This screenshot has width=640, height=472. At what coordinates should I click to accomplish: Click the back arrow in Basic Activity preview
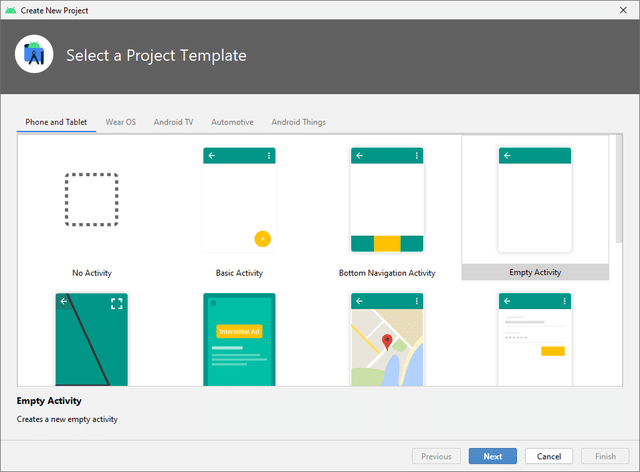click(211, 156)
